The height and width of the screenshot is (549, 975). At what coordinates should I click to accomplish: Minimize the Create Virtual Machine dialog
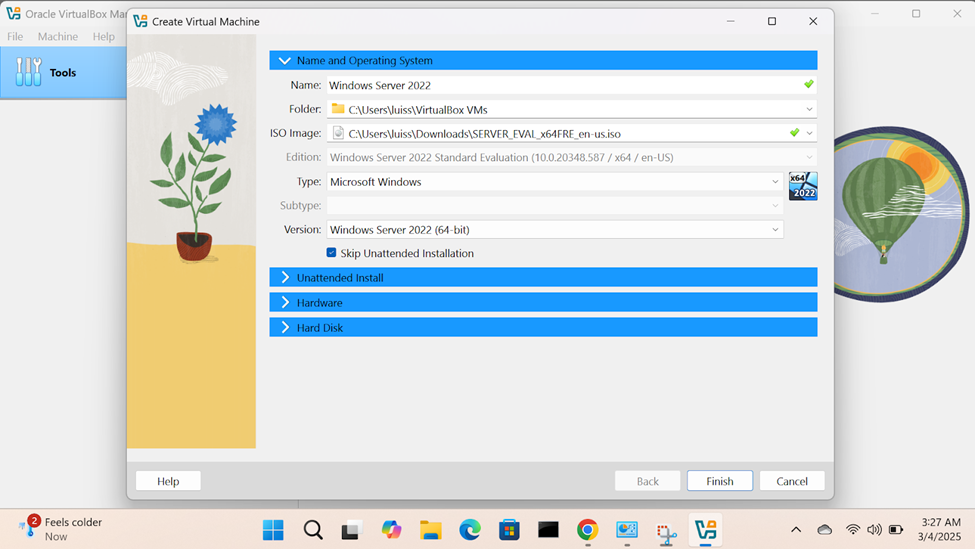tap(731, 21)
